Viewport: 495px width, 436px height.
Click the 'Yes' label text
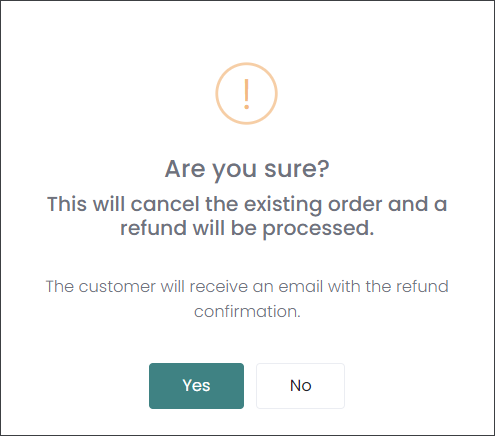pyautogui.click(x=196, y=386)
